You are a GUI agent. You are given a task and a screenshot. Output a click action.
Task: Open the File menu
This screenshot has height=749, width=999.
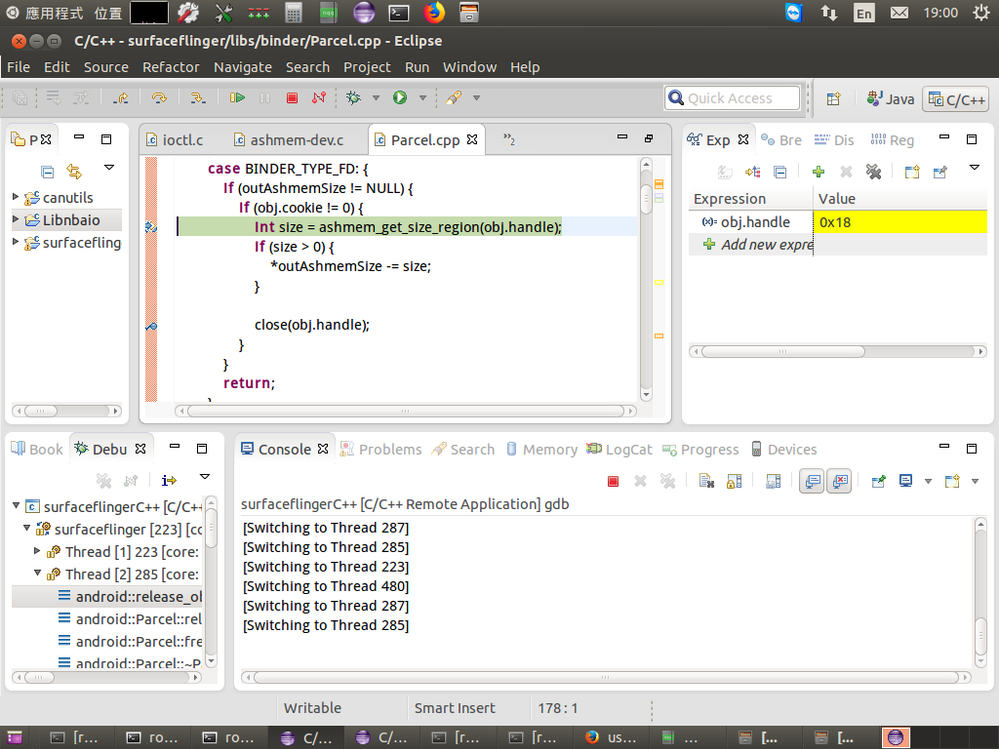point(18,67)
